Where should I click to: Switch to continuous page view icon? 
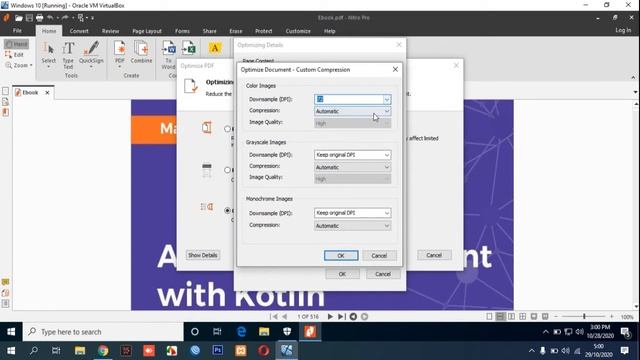click(x=500, y=316)
